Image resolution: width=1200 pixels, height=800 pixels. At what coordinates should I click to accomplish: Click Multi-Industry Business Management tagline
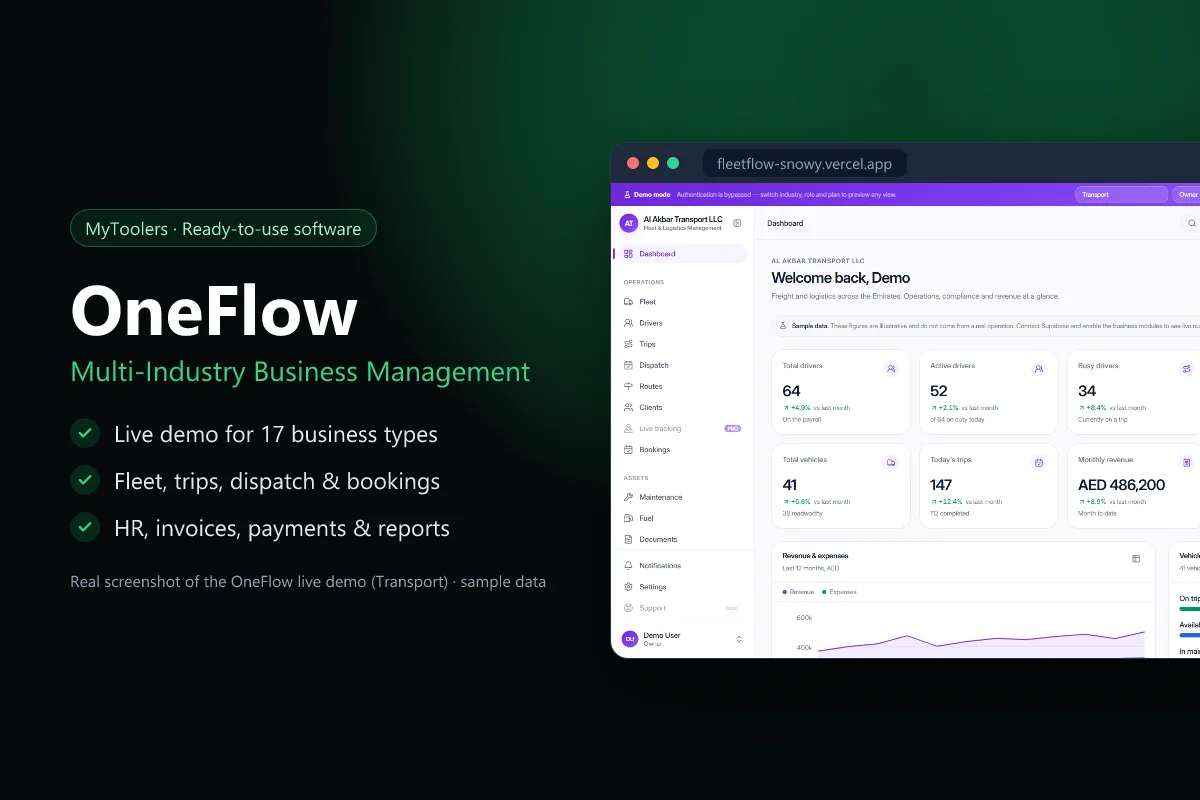[300, 372]
